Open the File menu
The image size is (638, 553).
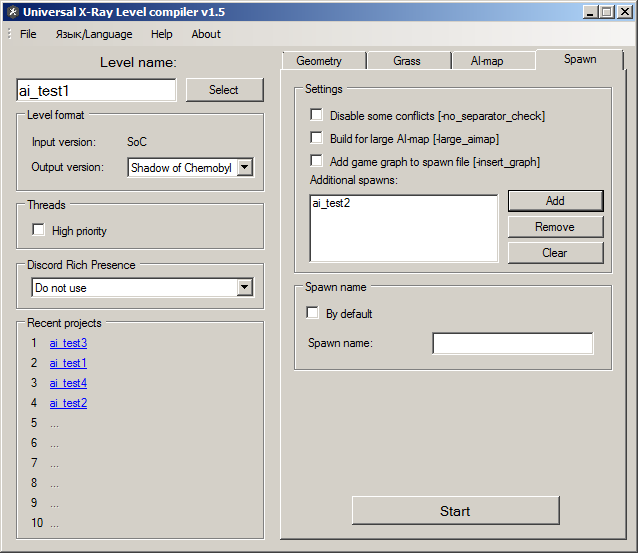28,34
